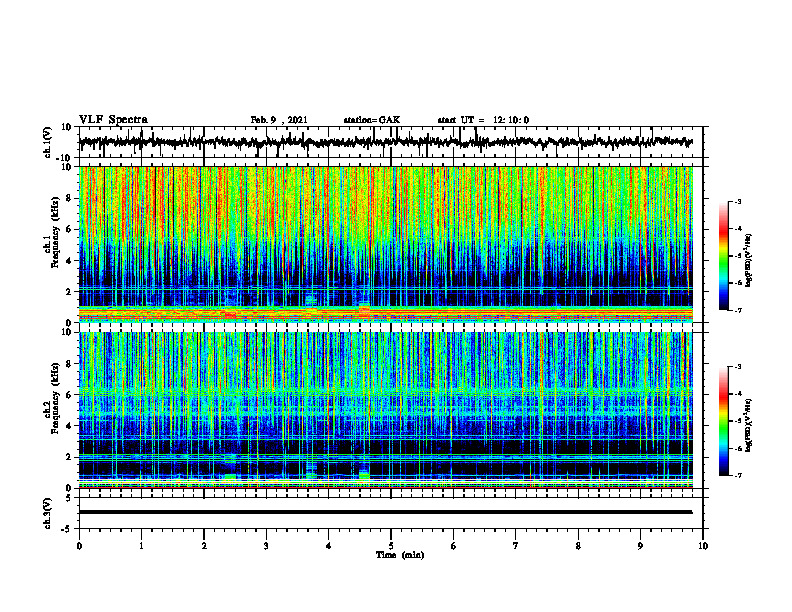Click the ch.2 spectrogram color scale bar
This screenshot has height=612, width=792.
723,421
